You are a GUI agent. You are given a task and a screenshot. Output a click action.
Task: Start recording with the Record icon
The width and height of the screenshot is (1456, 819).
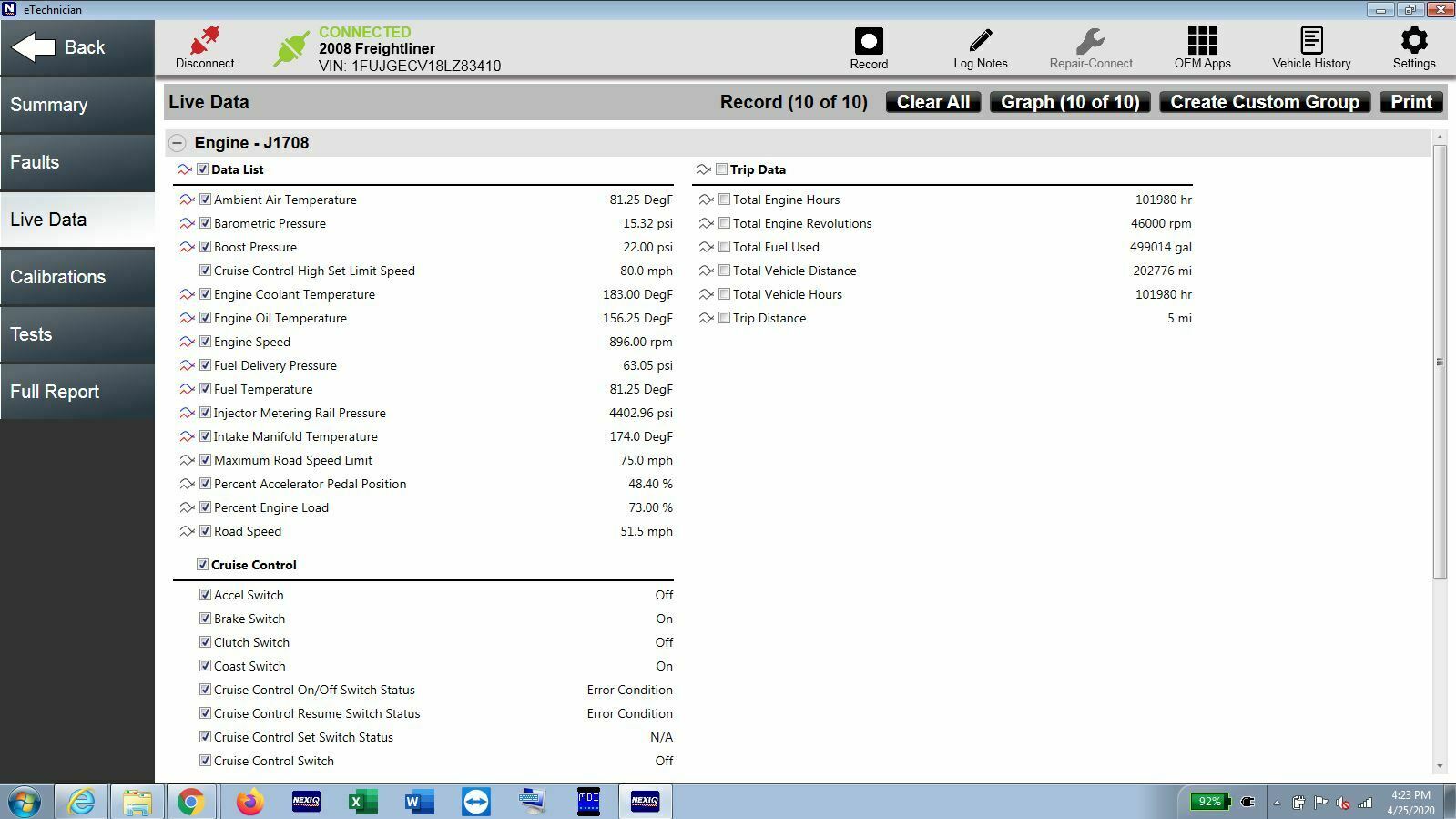coord(869,41)
